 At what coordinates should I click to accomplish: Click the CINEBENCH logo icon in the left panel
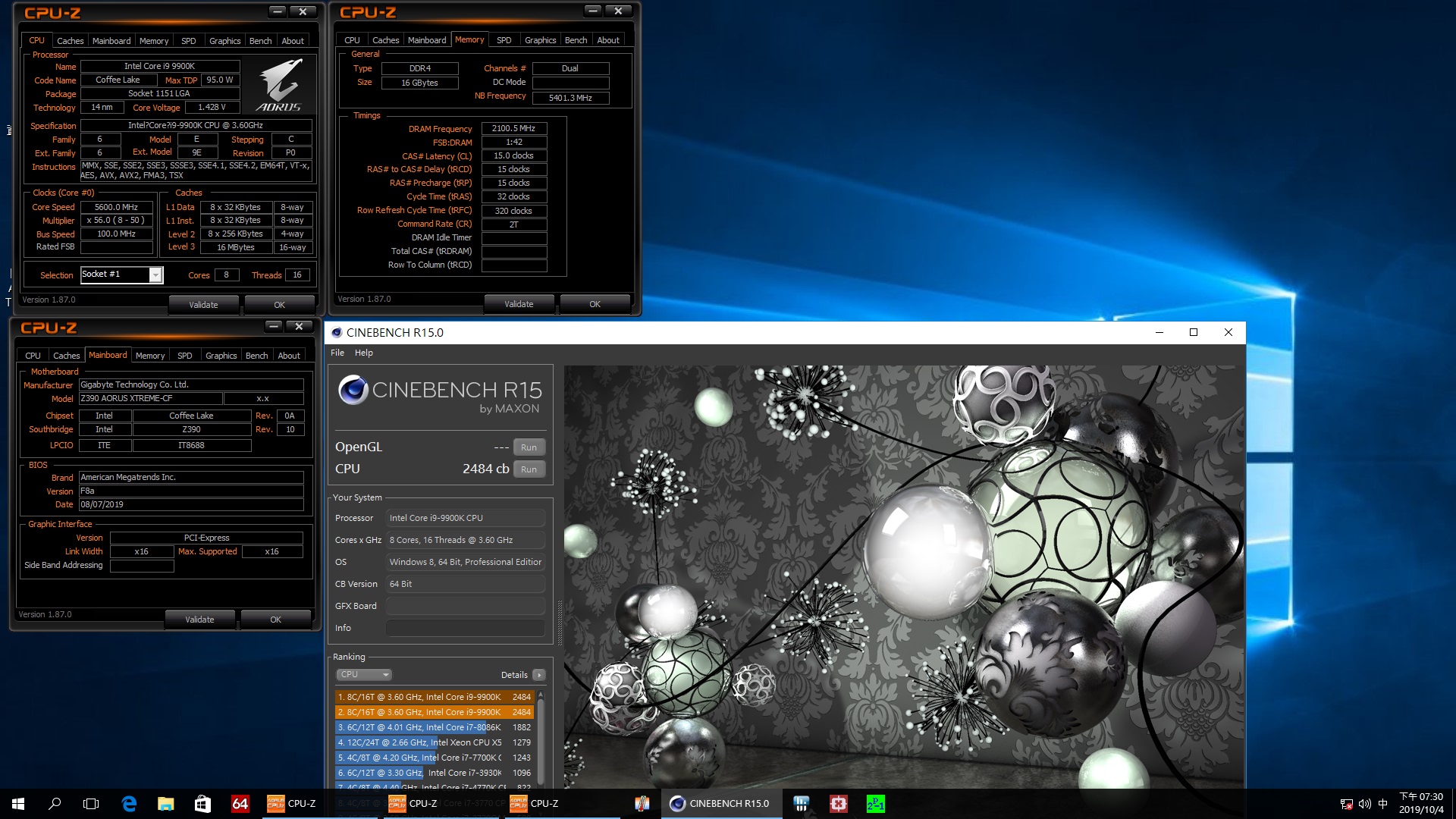point(353,390)
